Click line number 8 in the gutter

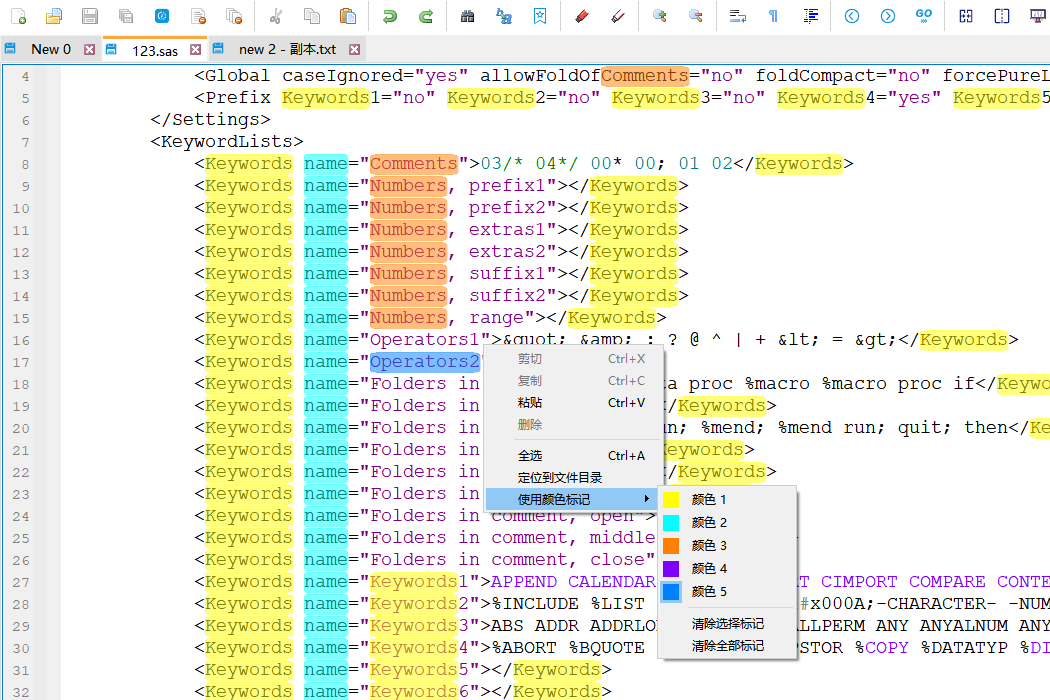25,165
